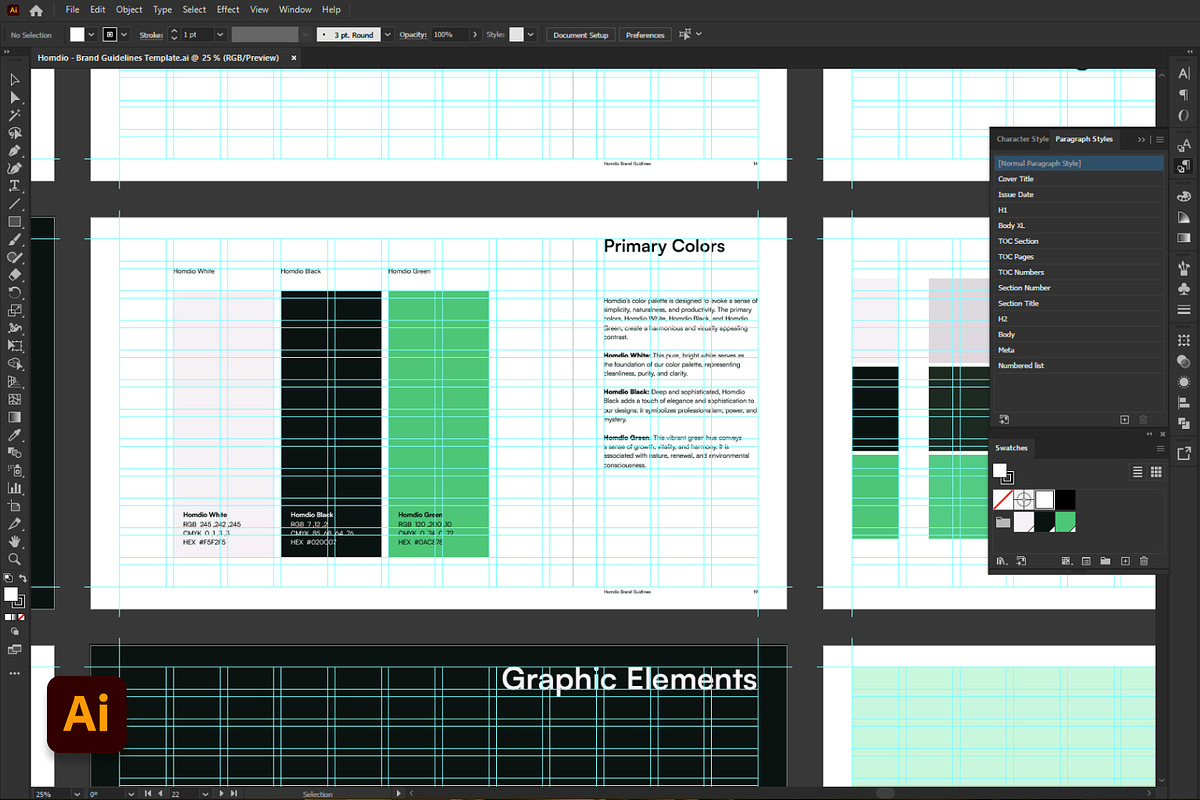Viewport: 1200px width, 800px height.
Task: Open Swatch Libraries menu in Swatches panel
Action: (1001, 561)
